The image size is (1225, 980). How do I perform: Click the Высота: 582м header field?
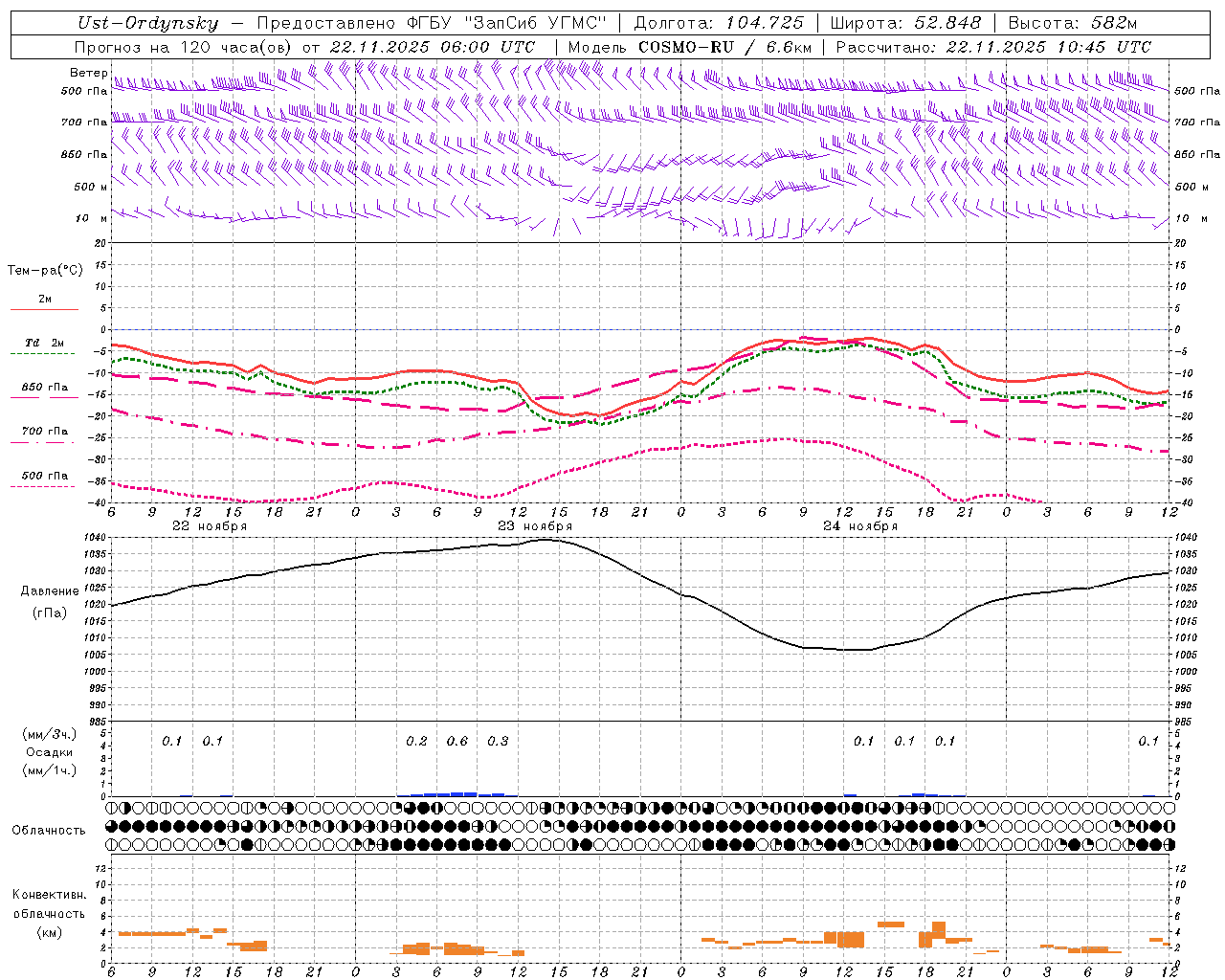tap(1073, 23)
